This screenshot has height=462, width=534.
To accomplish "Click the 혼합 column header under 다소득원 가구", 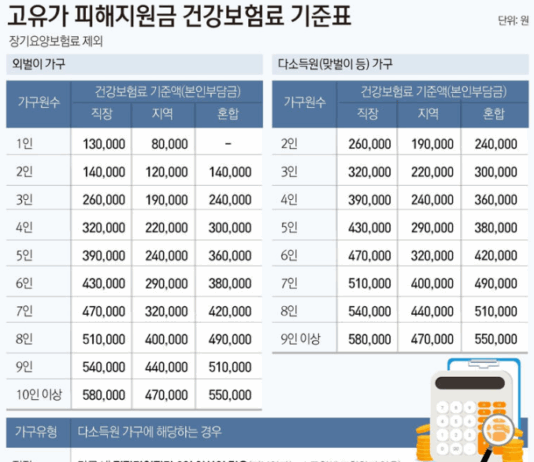I will click(494, 114).
